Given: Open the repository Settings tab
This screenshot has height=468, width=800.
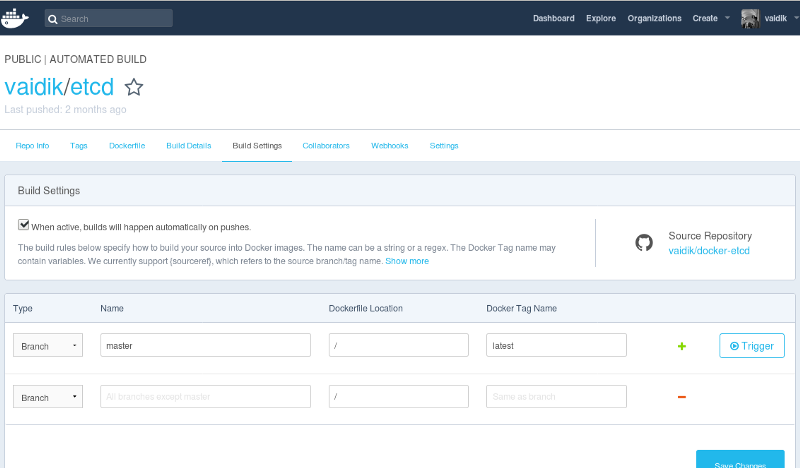Looking at the screenshot, I should [444, 146].
